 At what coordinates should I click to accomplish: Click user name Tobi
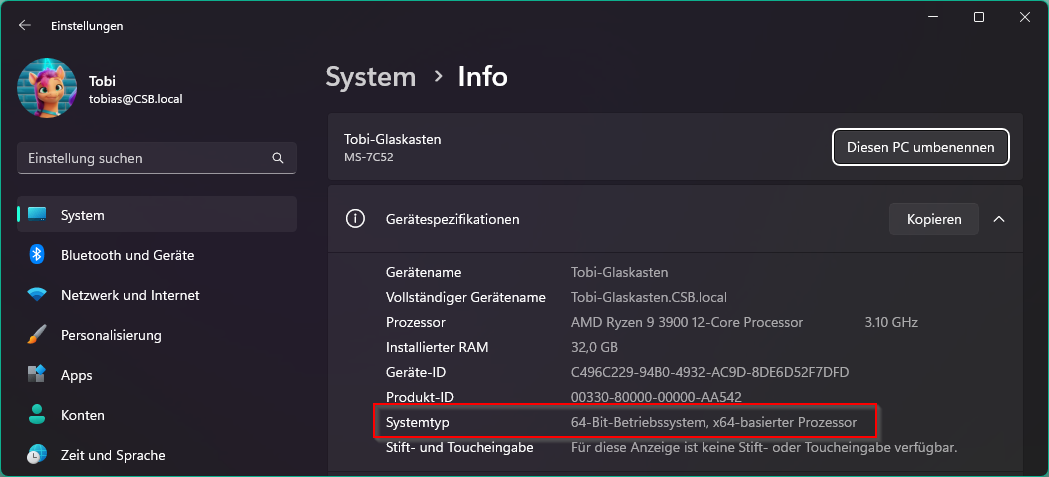click(102, 81)
